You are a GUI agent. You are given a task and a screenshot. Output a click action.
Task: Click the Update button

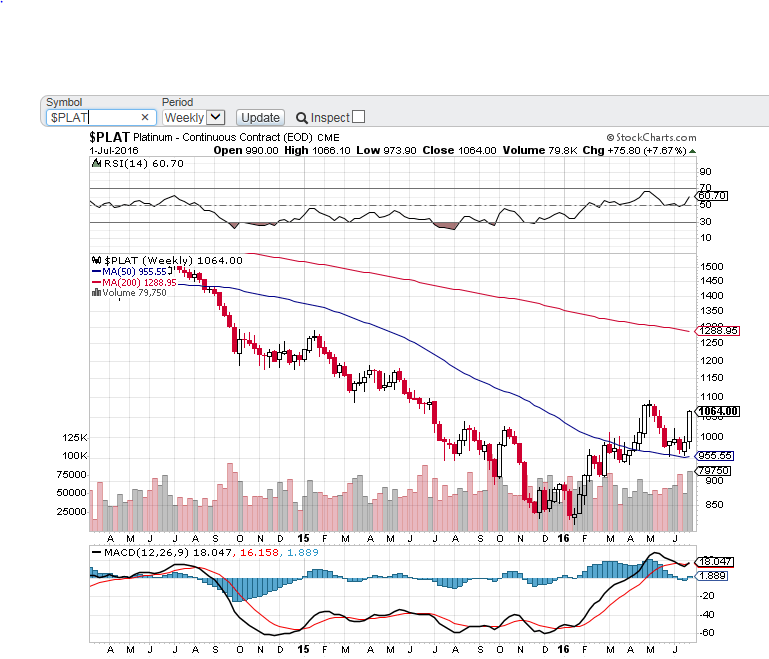(x=260, y=118)
